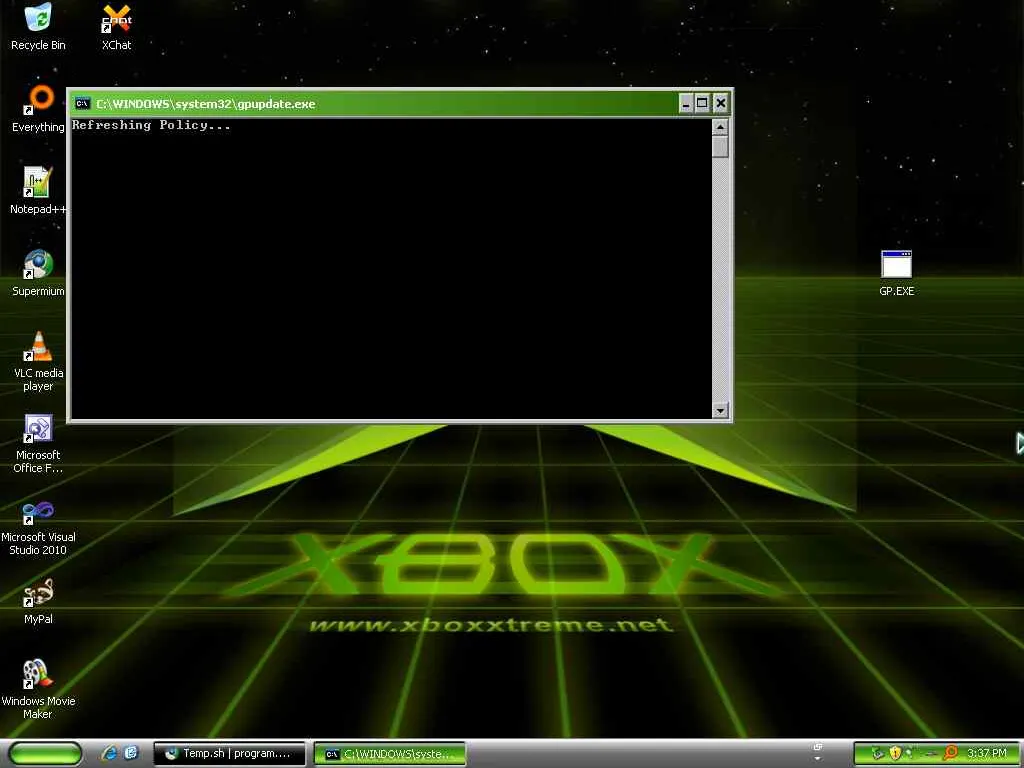Click the second Quick Launch icon beside Internet Explorer
The height and width of the screenshot is (768, 1024).
131,753
